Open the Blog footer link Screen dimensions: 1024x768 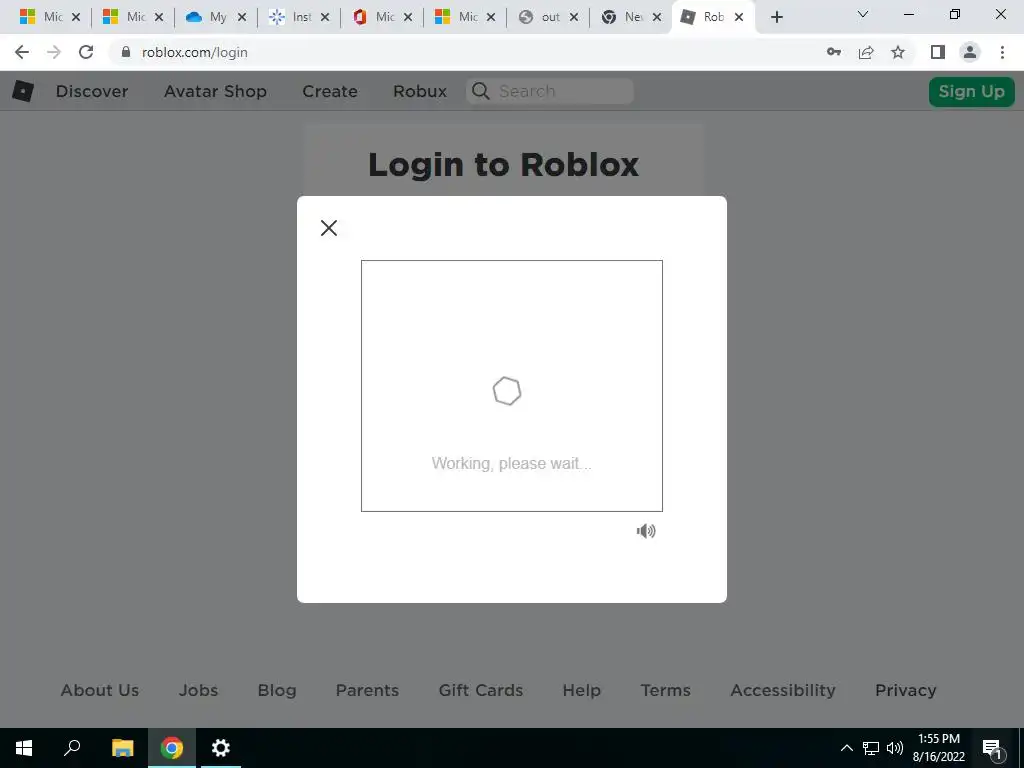[277, 690]
